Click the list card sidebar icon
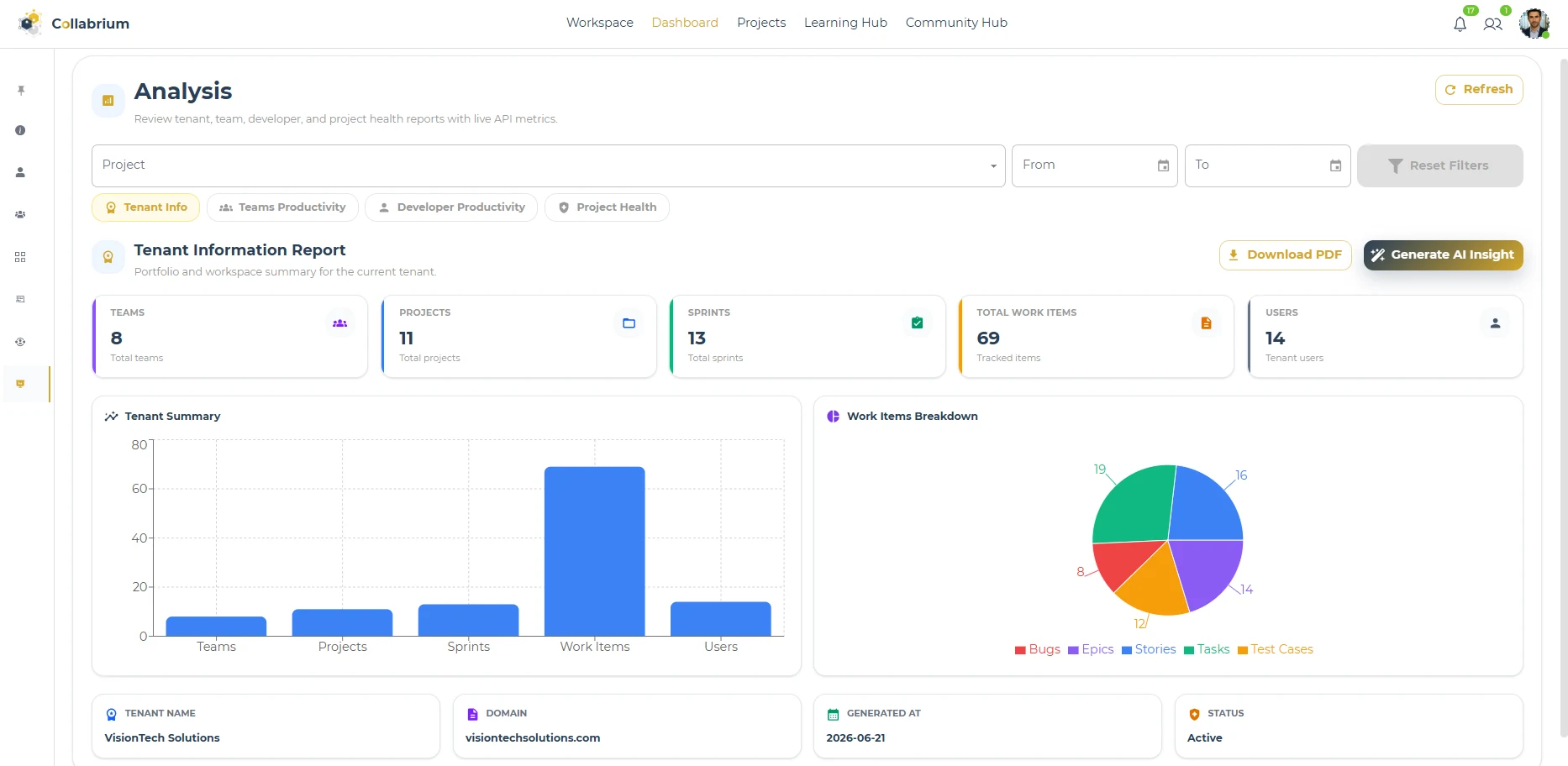Viewport: 1568px width, 766px height. [20, 299]
